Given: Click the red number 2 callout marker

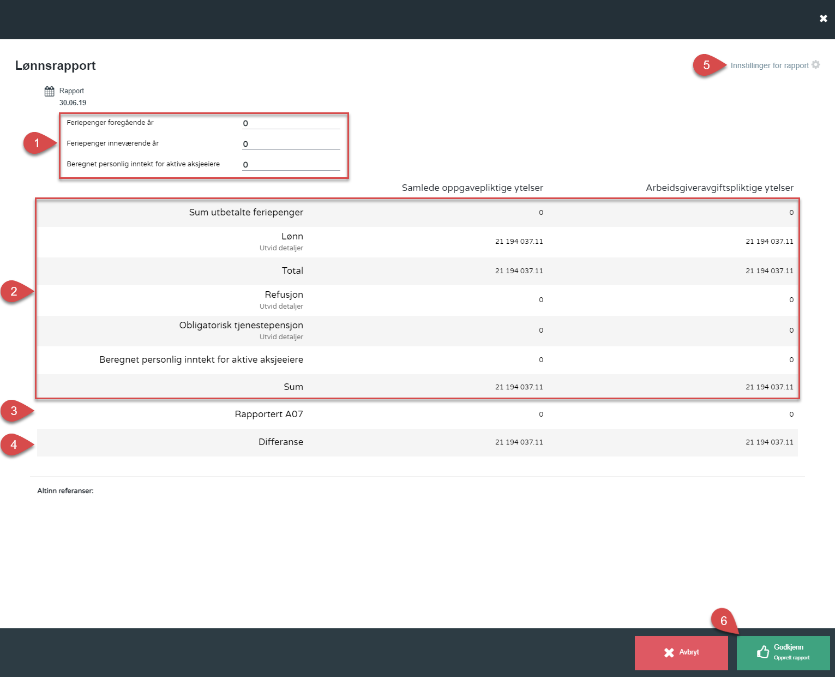Looking at the screenshot, I should tap(15, 292).
